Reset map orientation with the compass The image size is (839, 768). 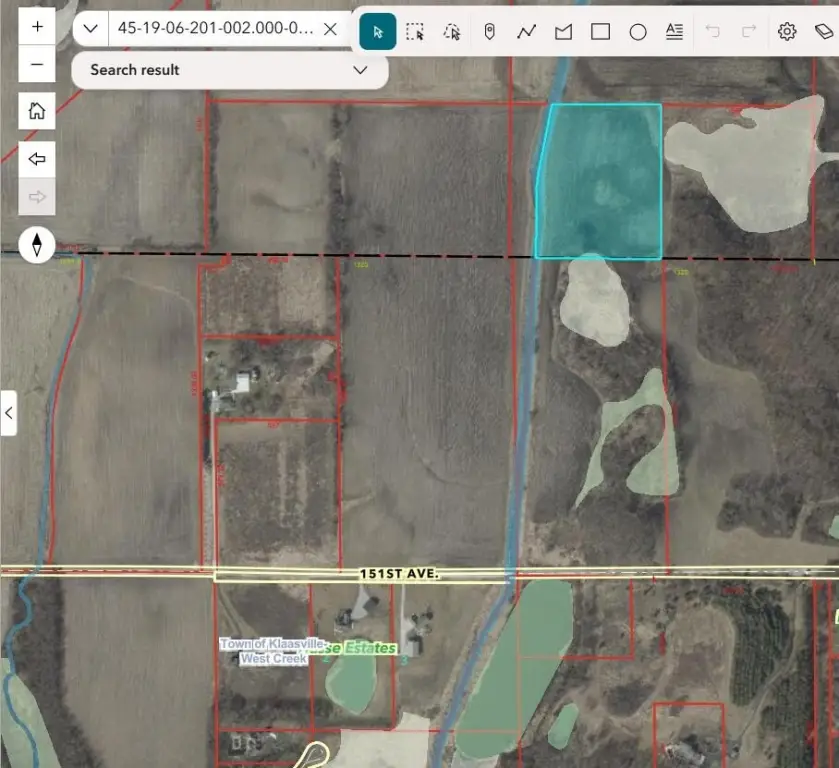click(37, 244)
